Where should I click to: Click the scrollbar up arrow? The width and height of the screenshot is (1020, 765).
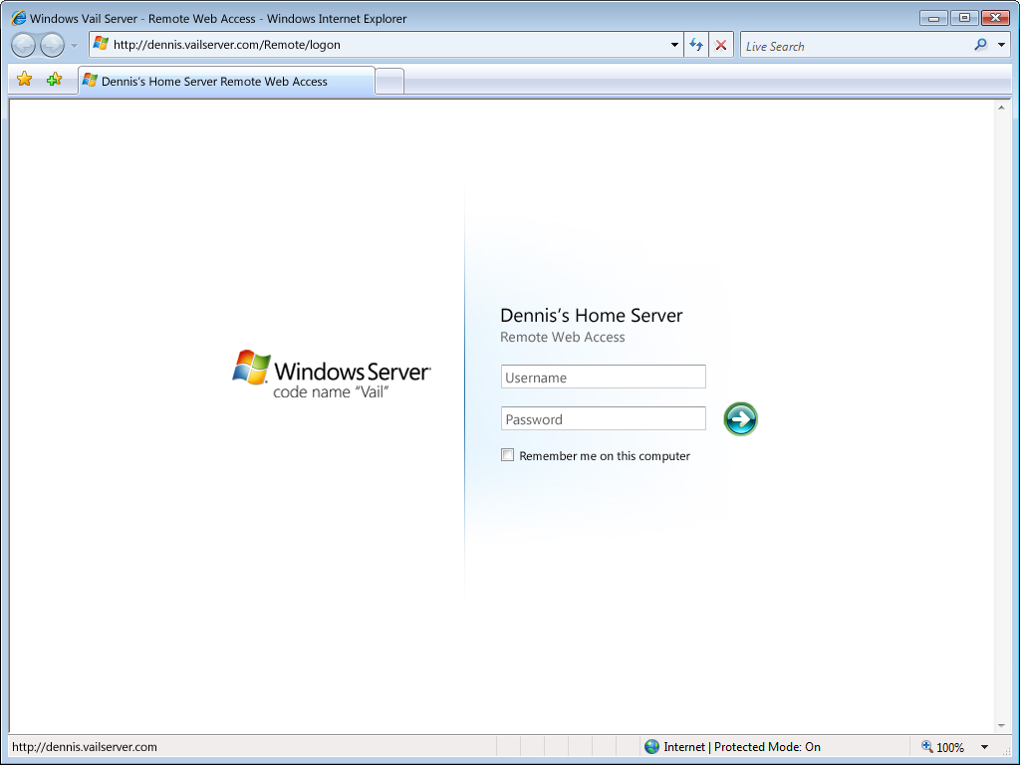tap(1001, 108)
